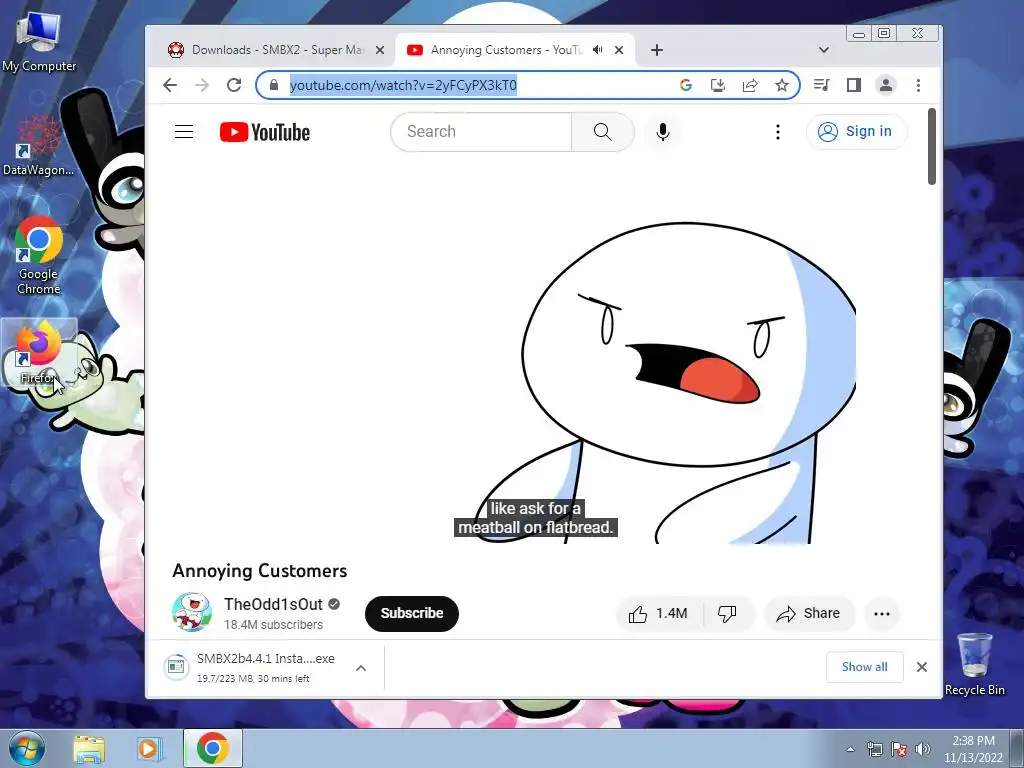Open the Action Center flag icon

click(899, 749)
